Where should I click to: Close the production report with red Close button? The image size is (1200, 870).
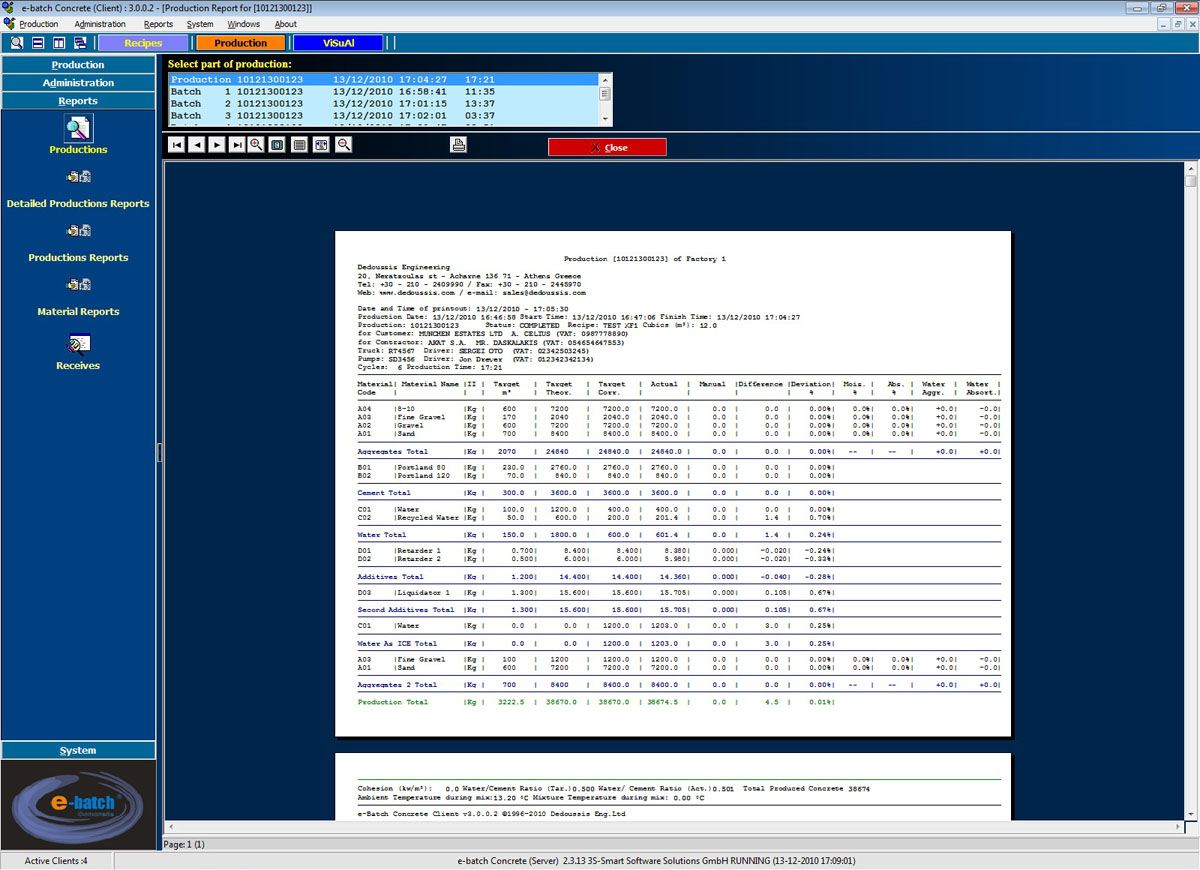607,147
